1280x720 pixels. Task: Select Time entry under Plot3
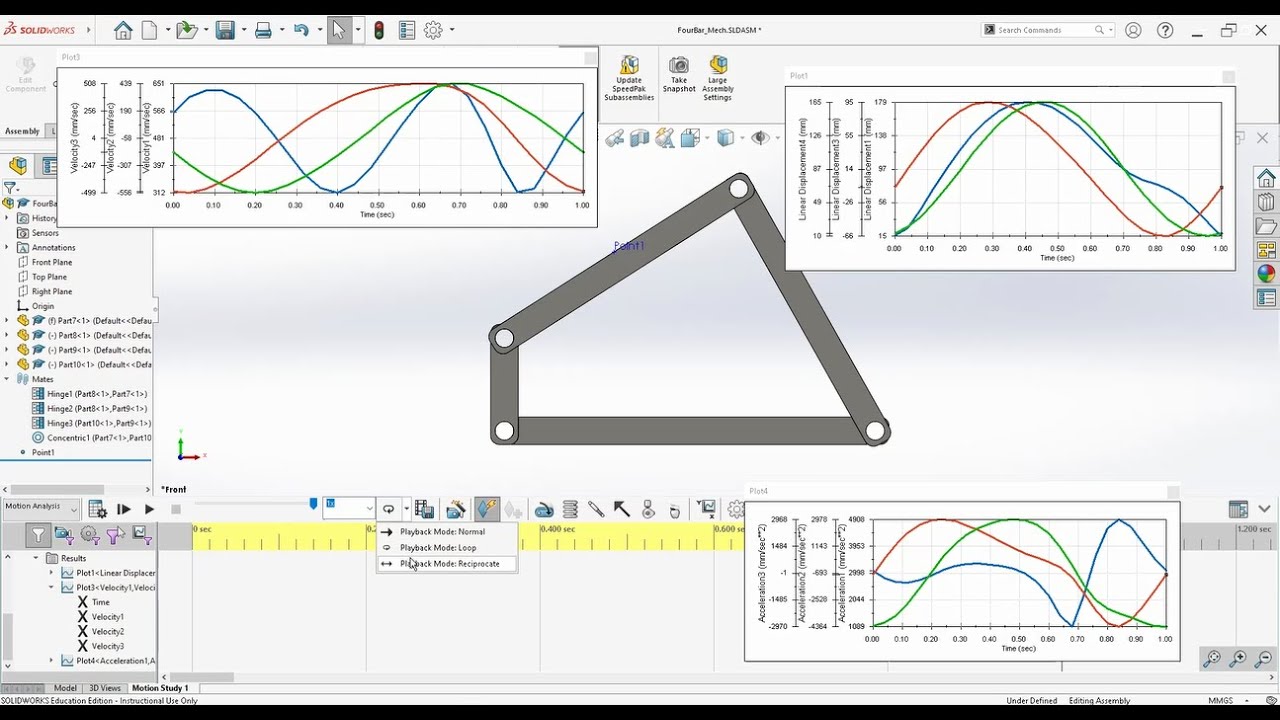tap(101, 602)
